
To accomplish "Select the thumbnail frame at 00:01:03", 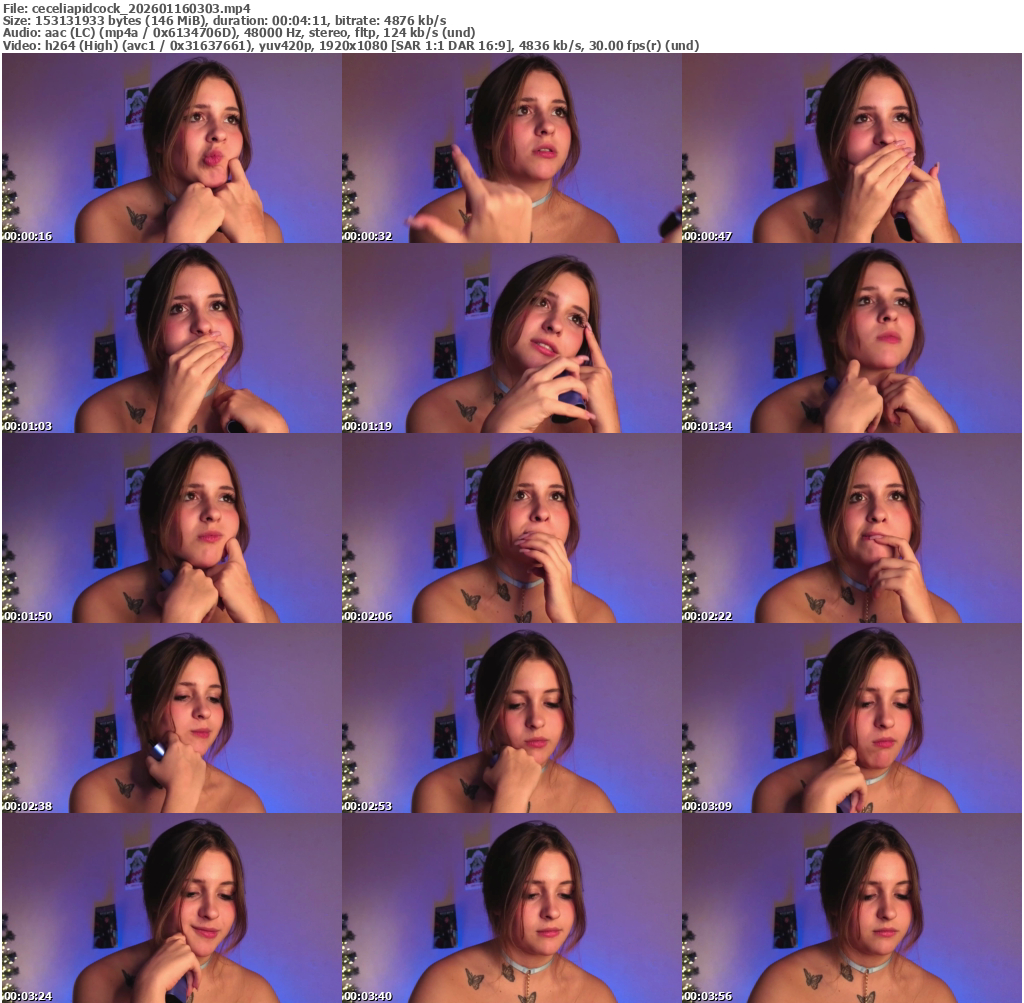I will (172, 338).
